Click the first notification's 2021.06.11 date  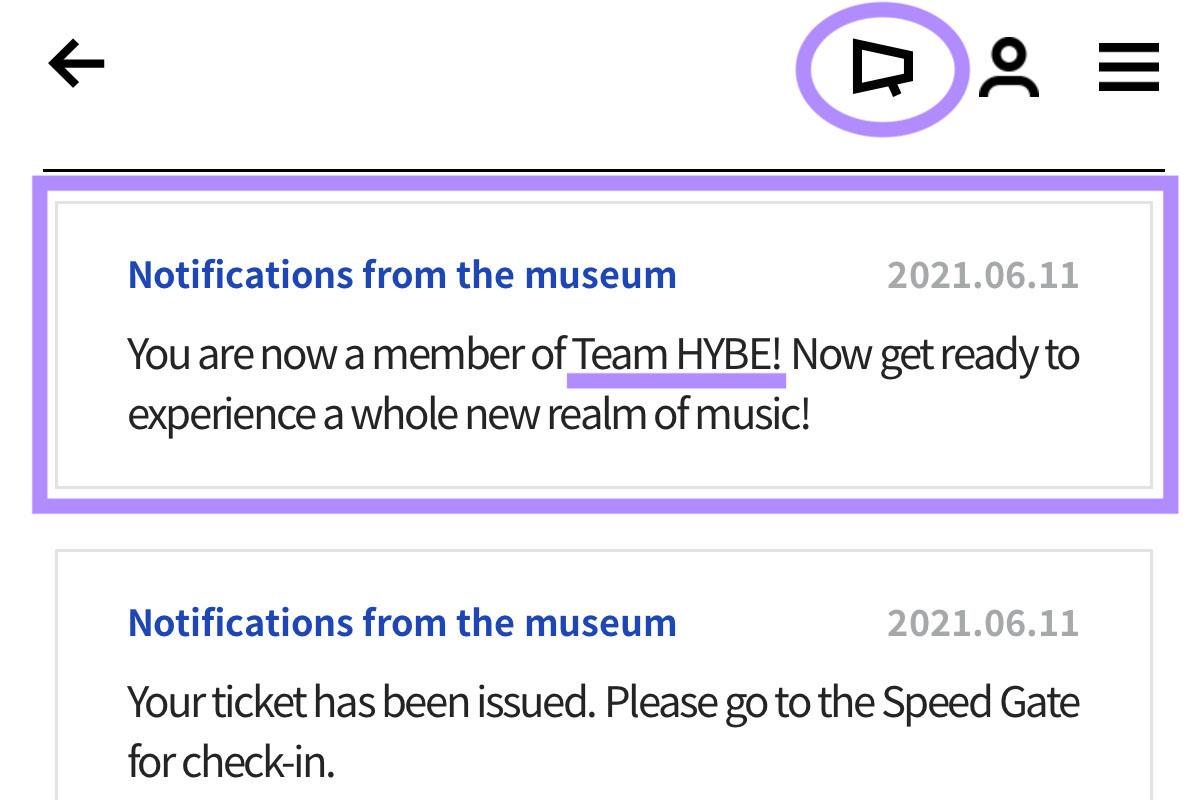[x=983, y=275]
